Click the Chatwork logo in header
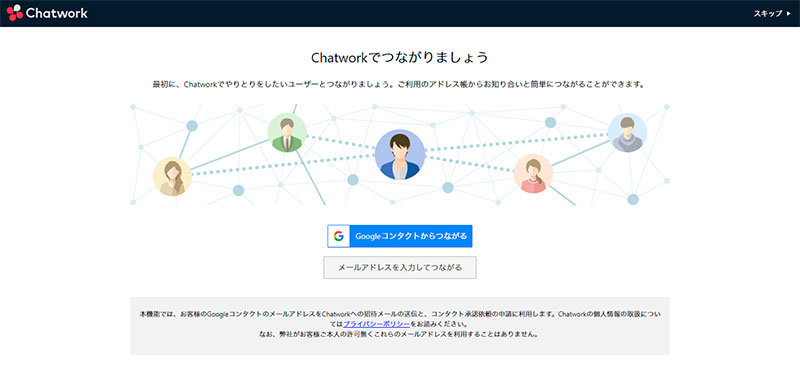The height and width of the screenshot is (373, 800). click(47, 13)
